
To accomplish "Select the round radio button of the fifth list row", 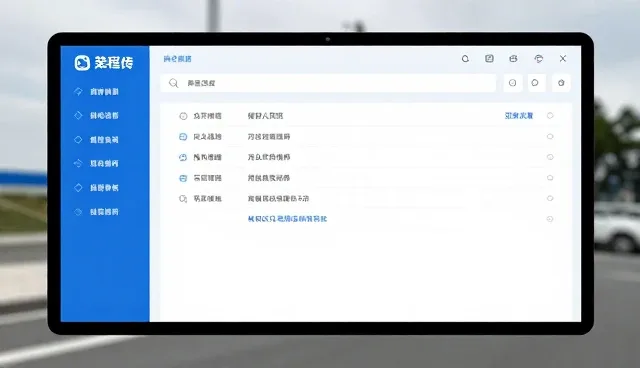I will pos(550,198).
